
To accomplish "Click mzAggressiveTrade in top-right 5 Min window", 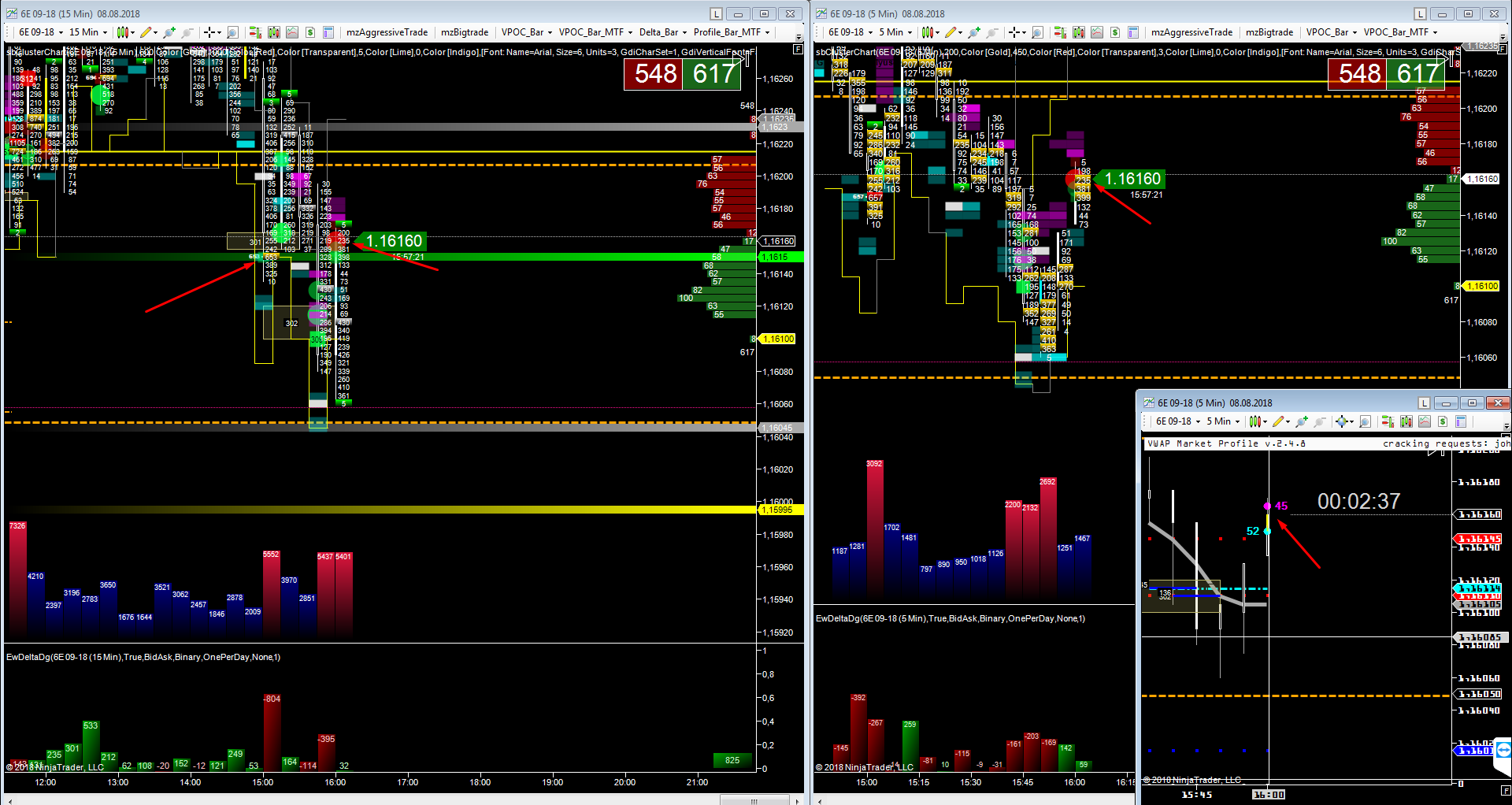I will (x=1192, y=32).
